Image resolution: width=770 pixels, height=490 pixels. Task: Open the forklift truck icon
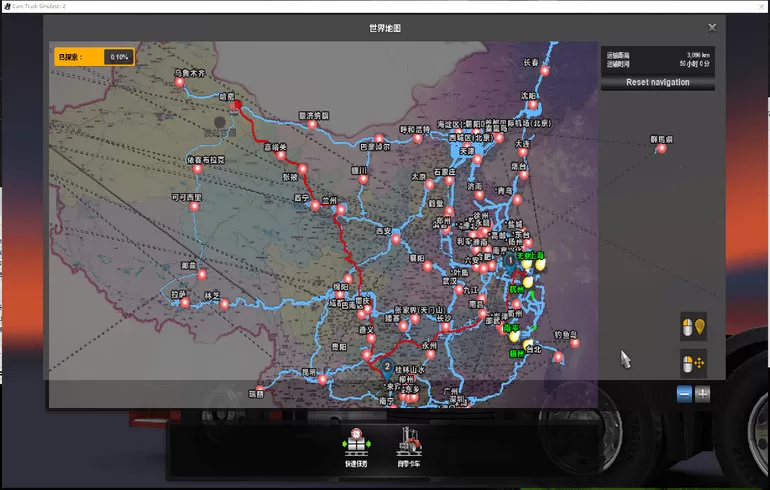coord(410,441)
